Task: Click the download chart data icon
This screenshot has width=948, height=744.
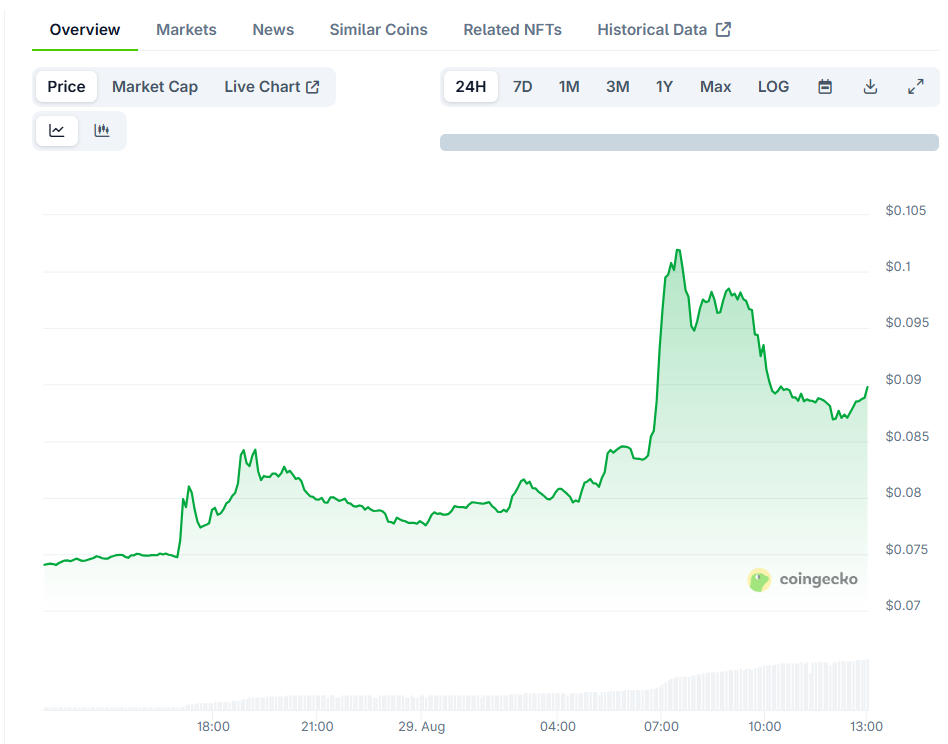Action: (870, 87)
